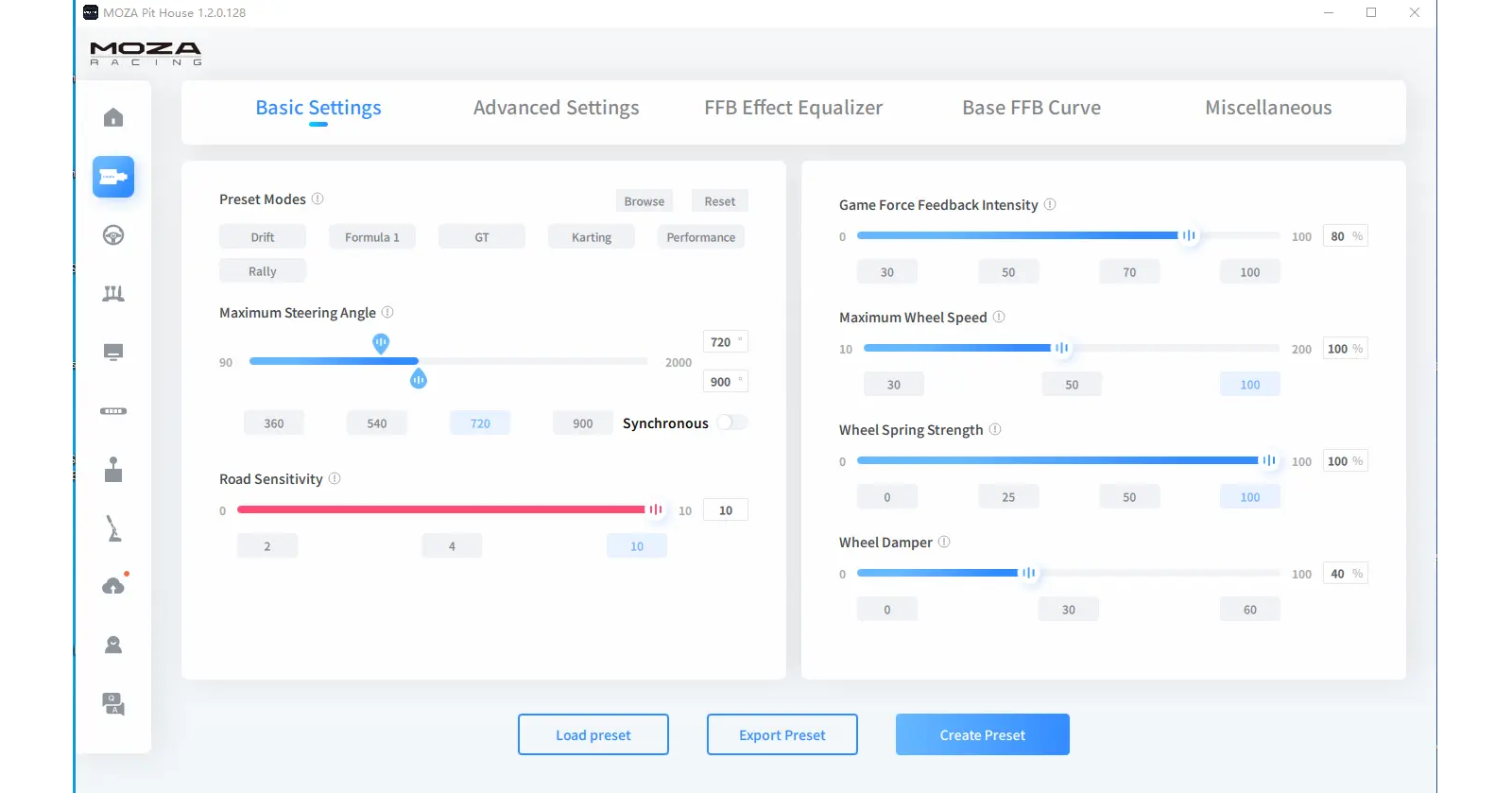Screen dimensions: 1512x793
Task: Open the Home page in sidebar
Action: pyautogui.click(x=113, y=117)
